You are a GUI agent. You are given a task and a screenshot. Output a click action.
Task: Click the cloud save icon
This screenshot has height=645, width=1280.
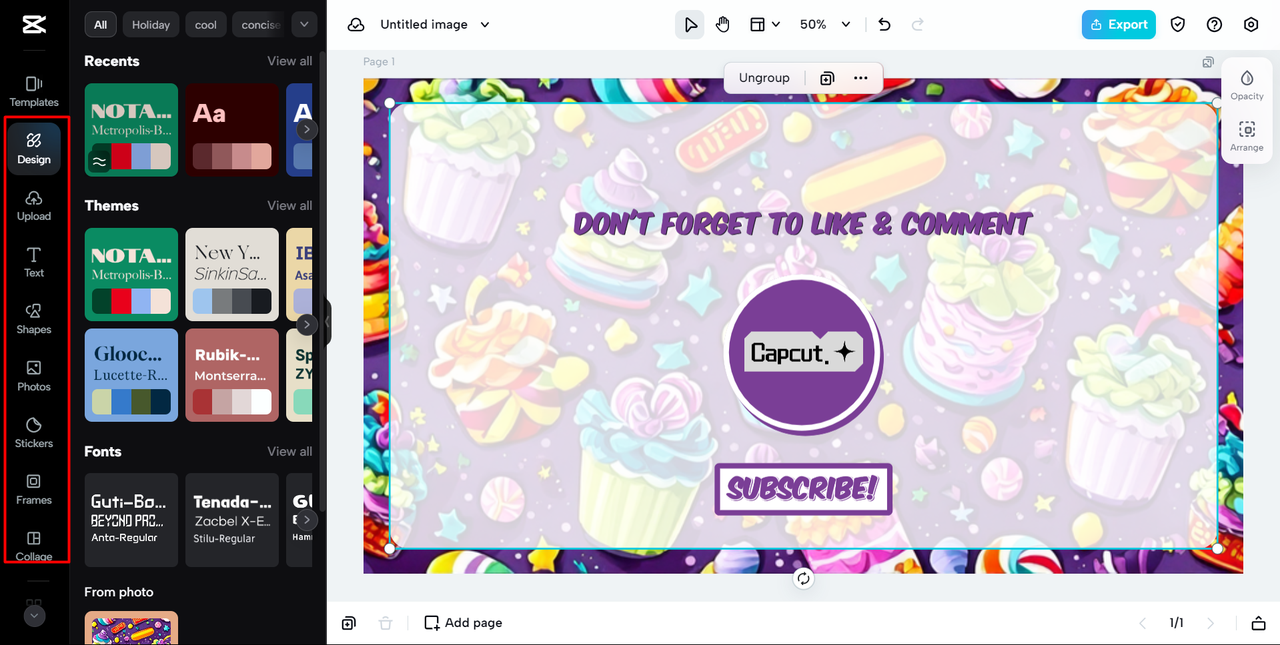tap(356, 25)
